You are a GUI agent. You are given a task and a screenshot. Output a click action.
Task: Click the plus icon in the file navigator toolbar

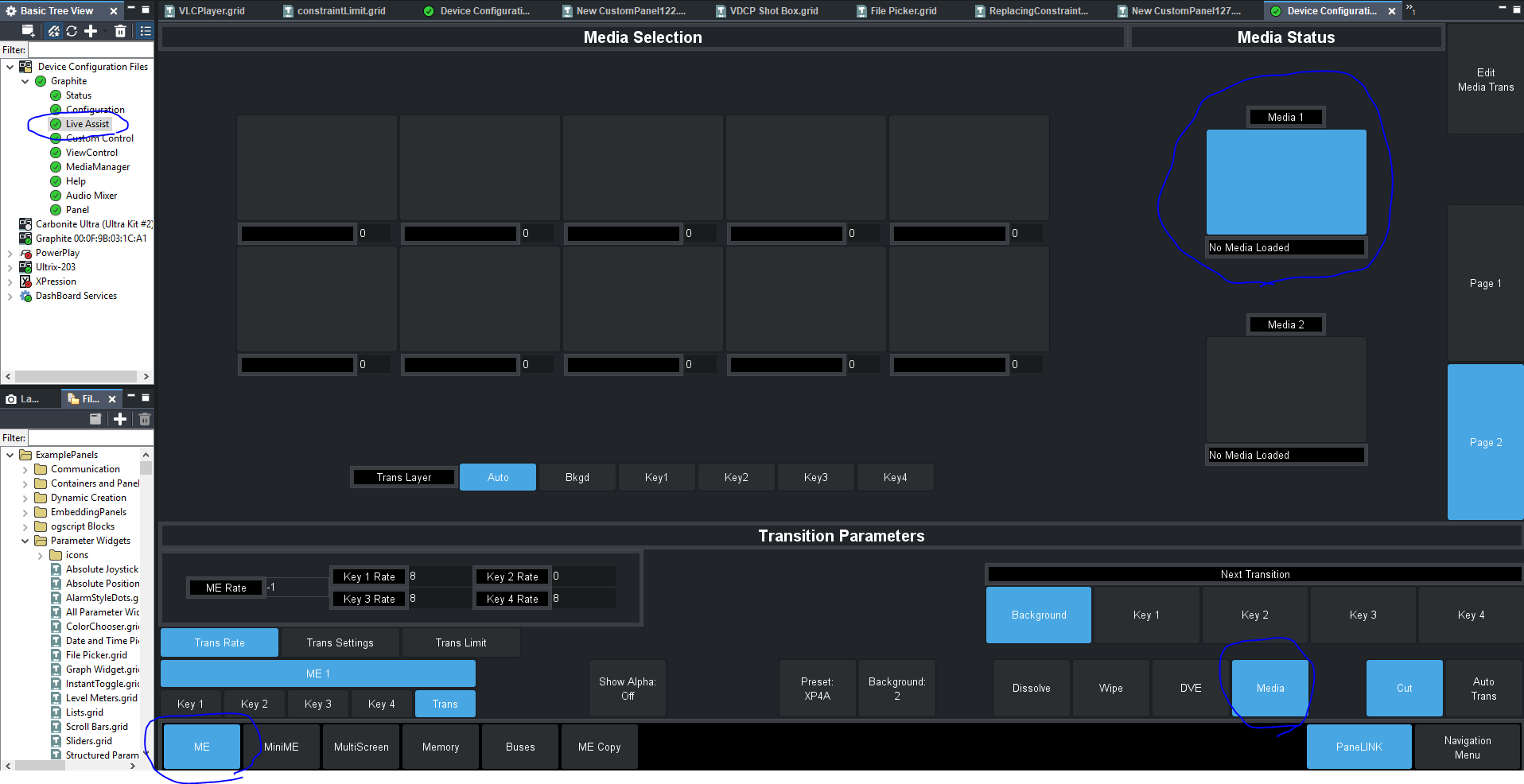[120, 419]
